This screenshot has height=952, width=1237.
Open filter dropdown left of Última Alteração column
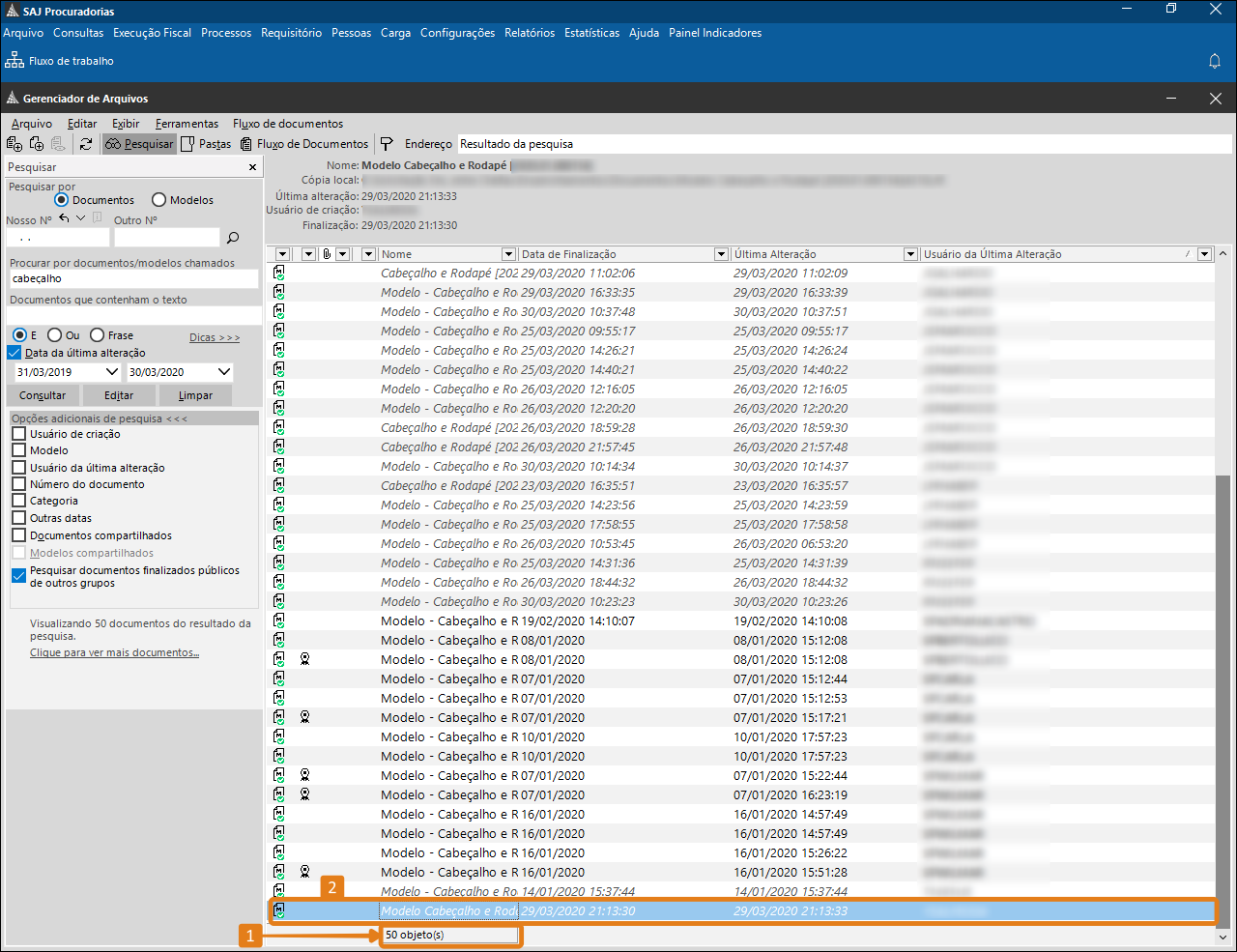tap(721, 254)
